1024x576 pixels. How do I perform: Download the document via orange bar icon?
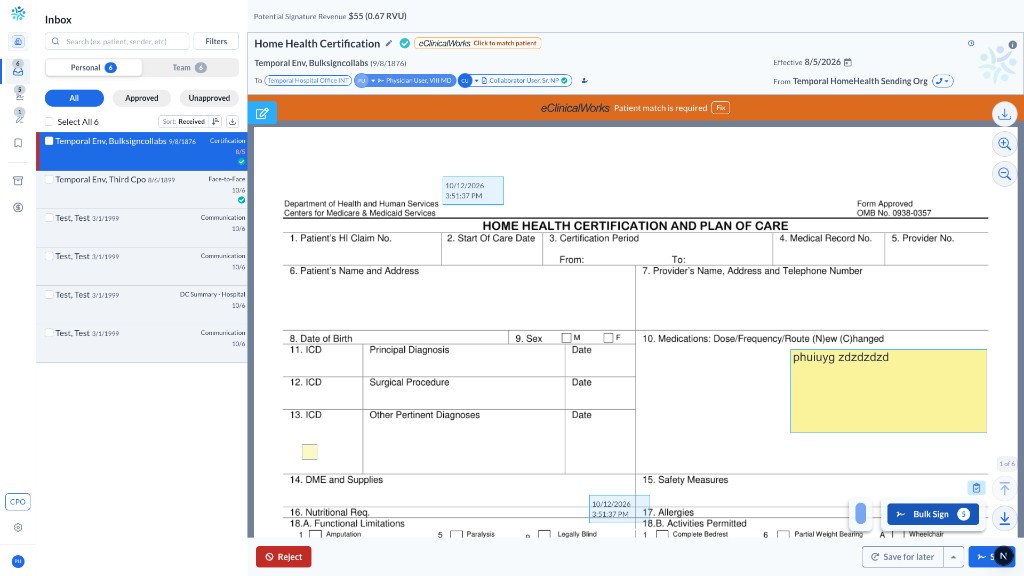click(1004, 114)
